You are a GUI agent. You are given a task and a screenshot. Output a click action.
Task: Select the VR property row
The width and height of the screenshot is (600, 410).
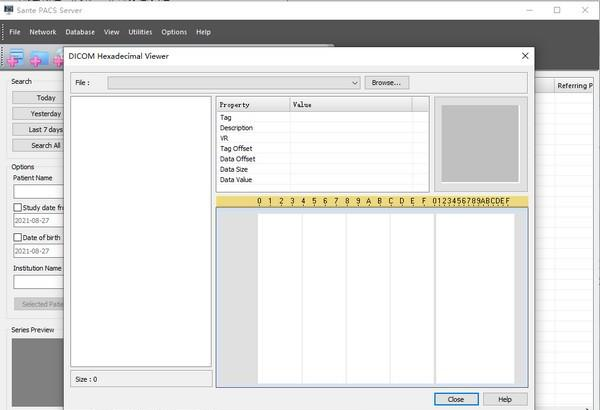click(x=322, y=138)
